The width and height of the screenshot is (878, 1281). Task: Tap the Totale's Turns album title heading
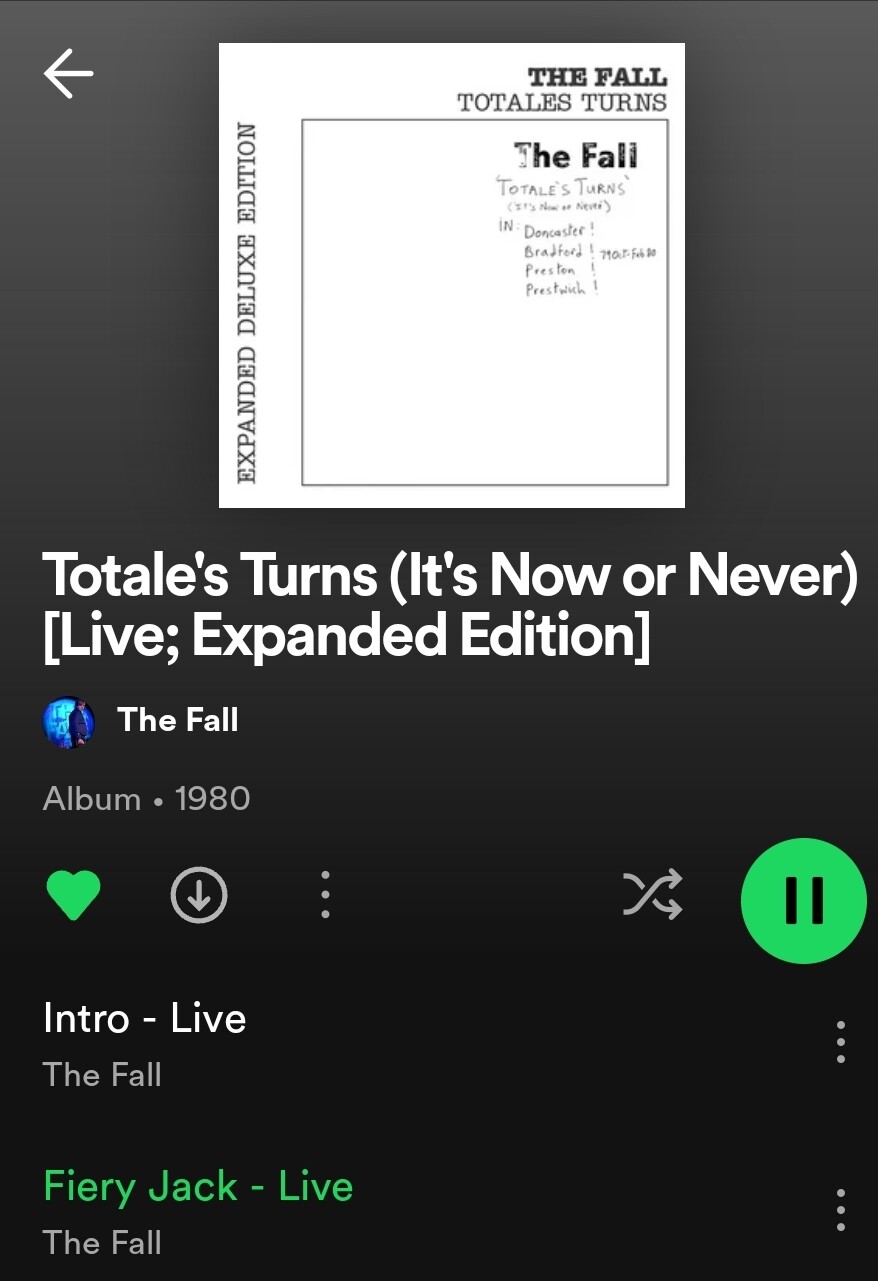[x=450, y=605]
